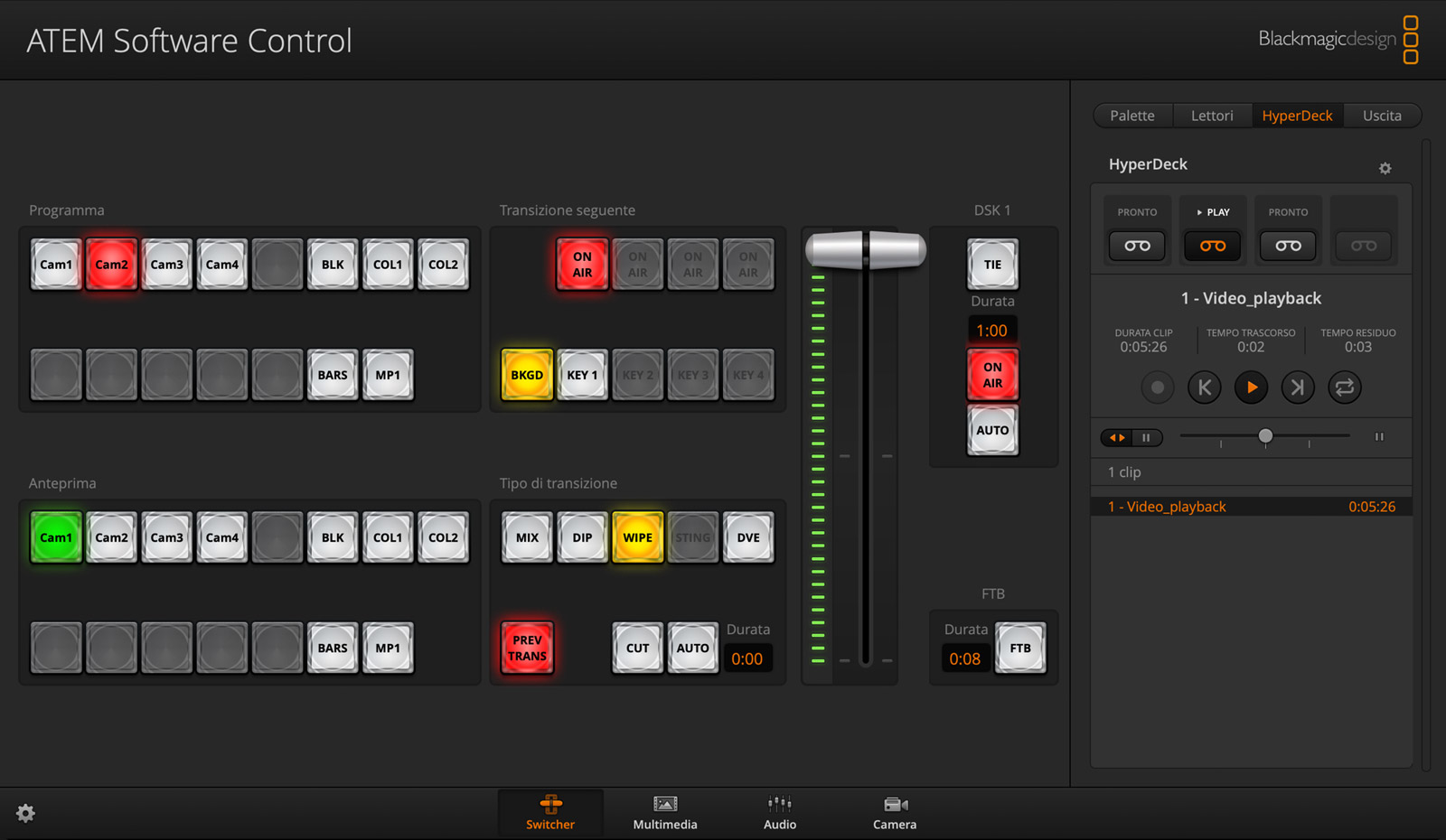Enable loop playback in the HyperDeck panel
Image resolution: width=1446 pixels, height=840 pixels.
[x=1344, y=387]
